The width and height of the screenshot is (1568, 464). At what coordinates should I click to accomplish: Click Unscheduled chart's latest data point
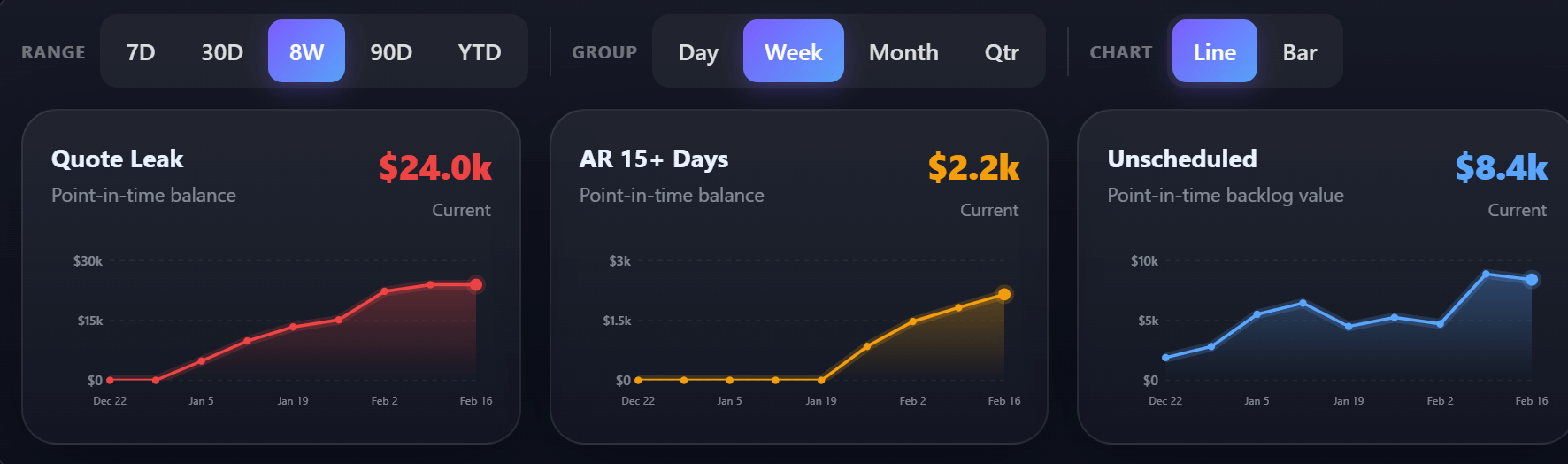point(1532,280)
